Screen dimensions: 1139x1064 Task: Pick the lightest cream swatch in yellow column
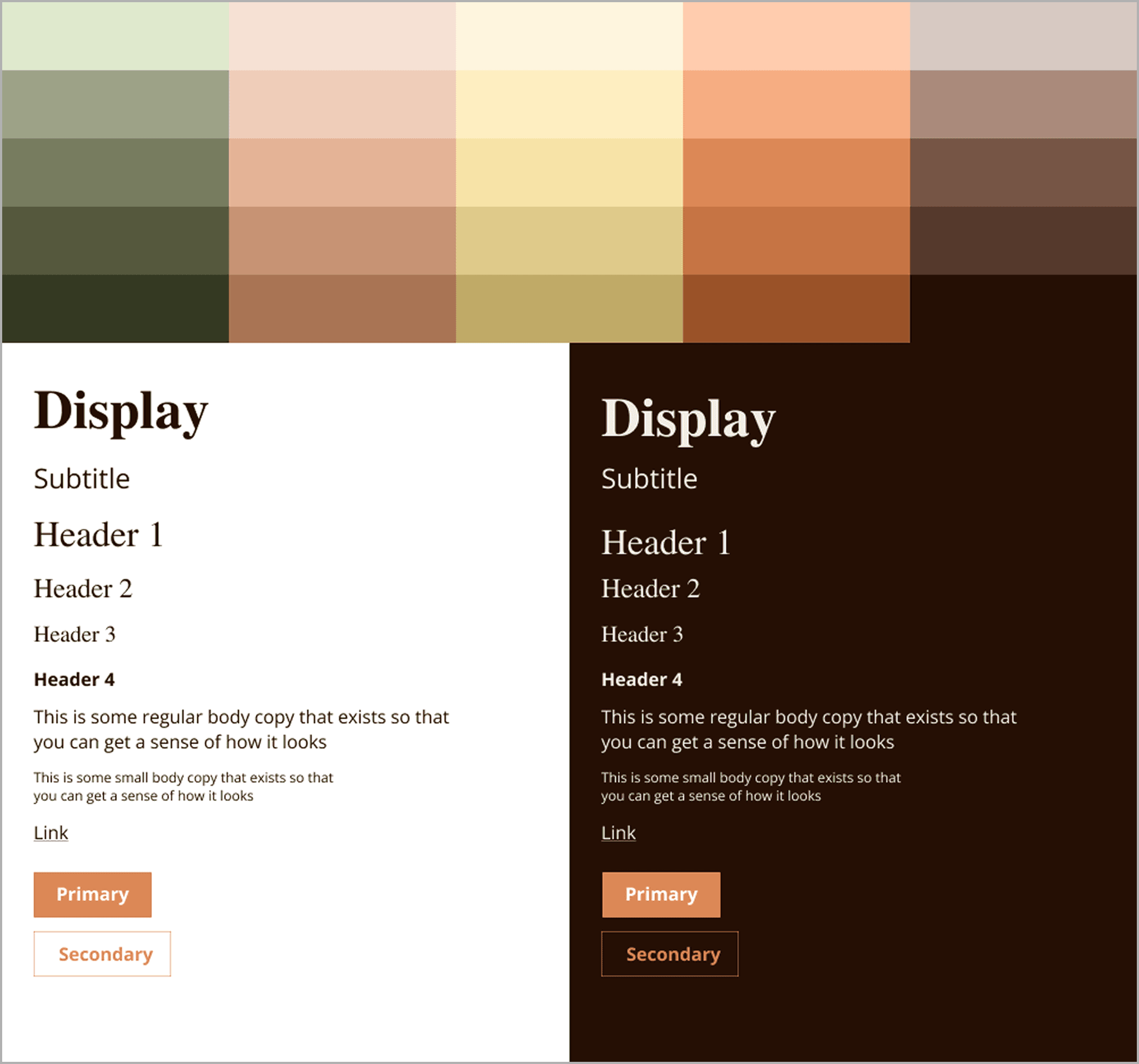[569, 36]
